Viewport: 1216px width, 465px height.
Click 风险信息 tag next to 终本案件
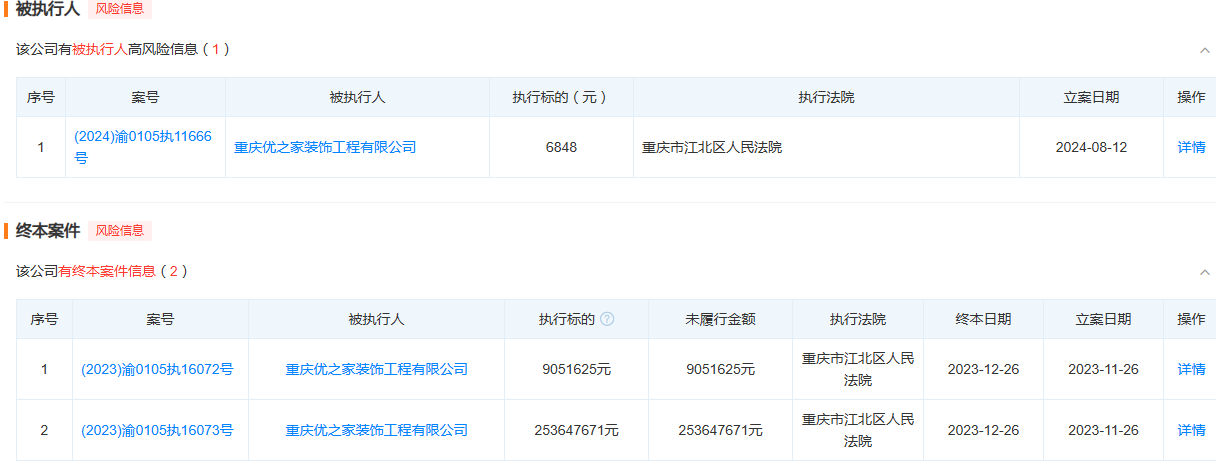coord(120,230)
